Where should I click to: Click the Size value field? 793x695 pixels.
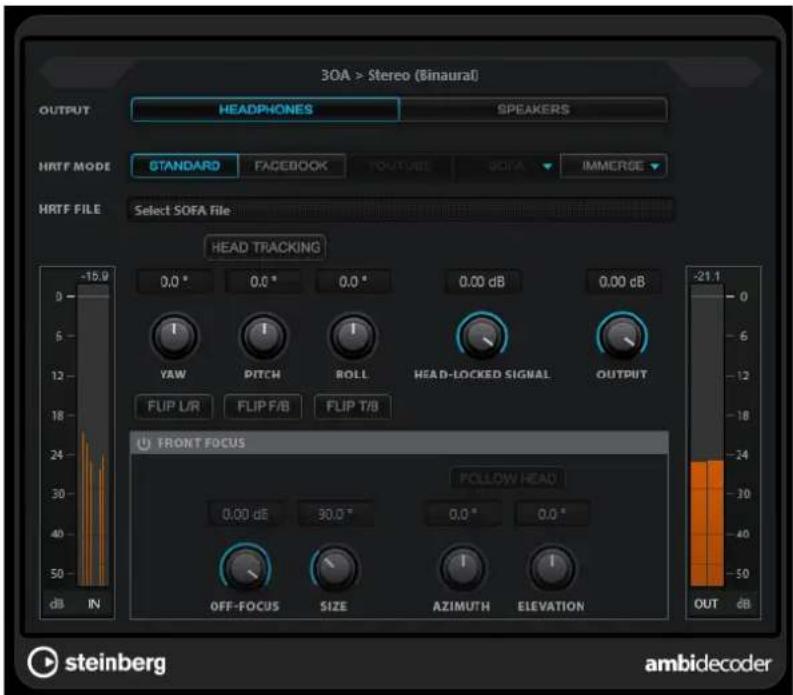click(x=335, y=514)
